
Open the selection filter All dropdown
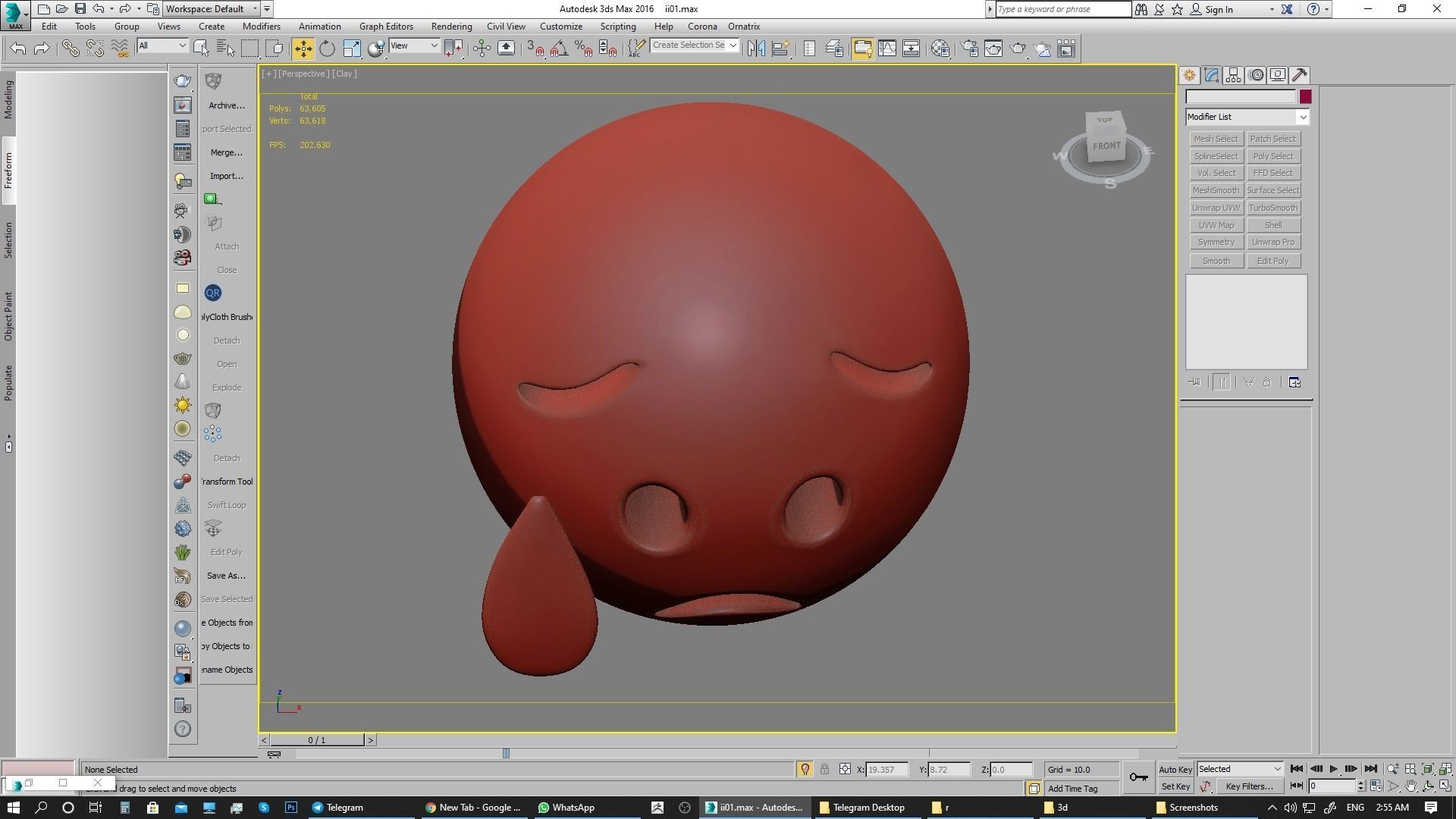point(162,45)
